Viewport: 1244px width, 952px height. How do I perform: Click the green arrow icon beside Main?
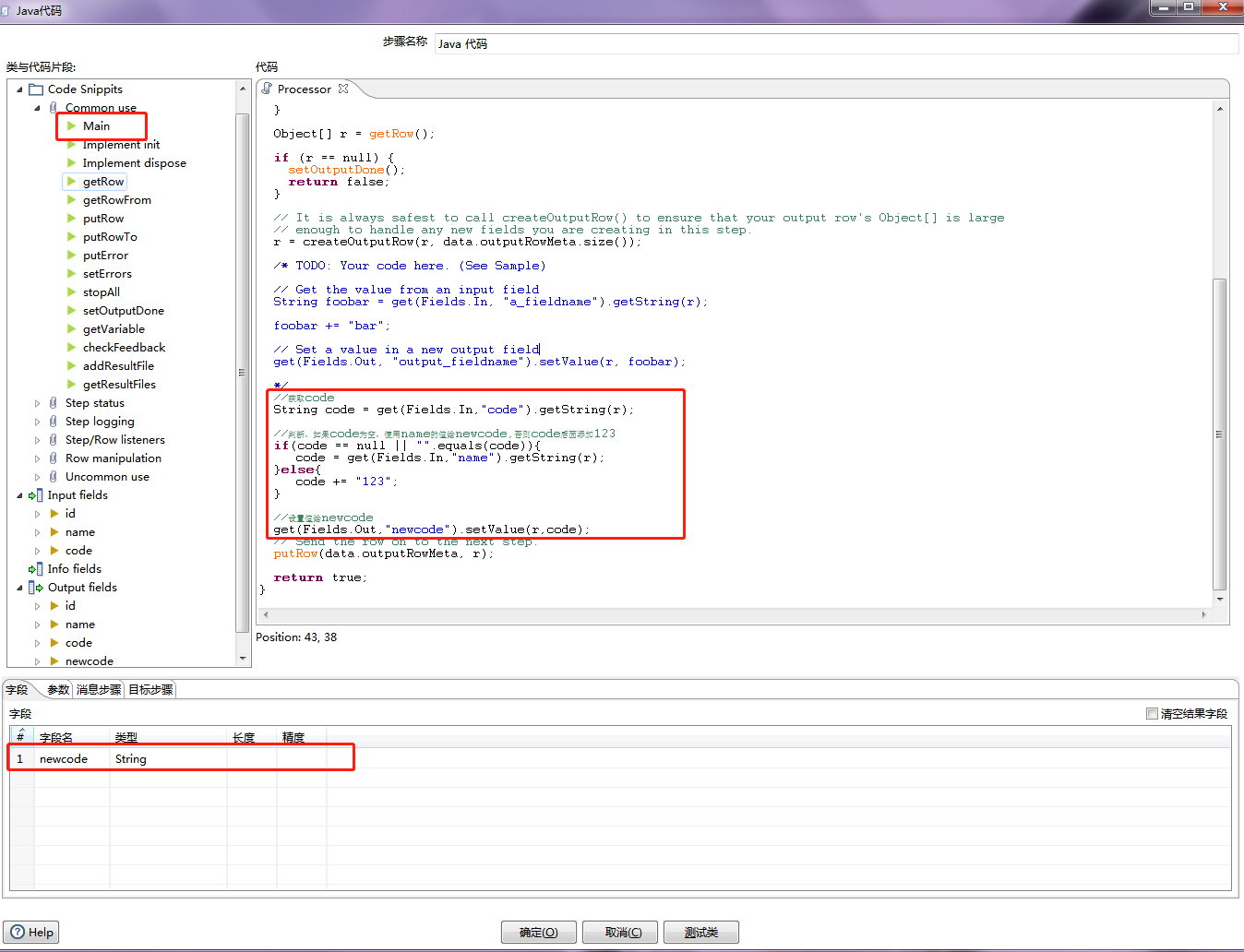[x=72, y=125]
